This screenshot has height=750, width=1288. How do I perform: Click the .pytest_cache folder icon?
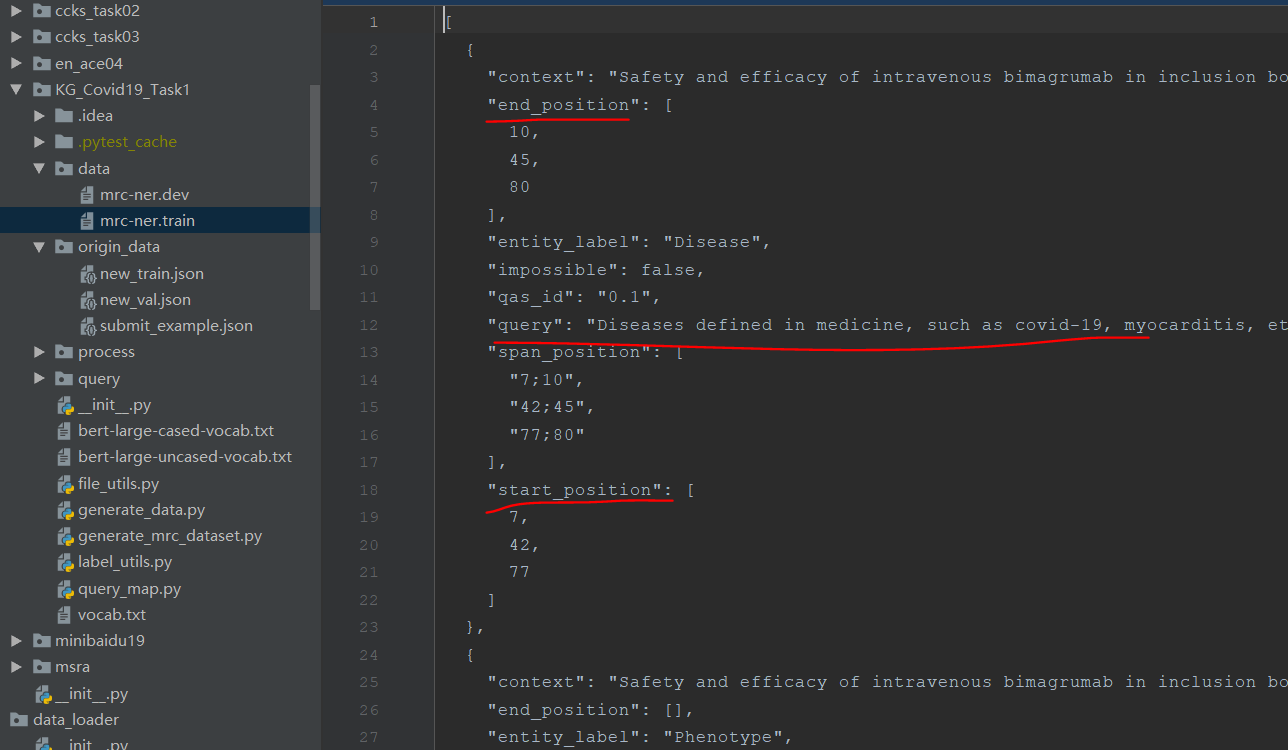[x=64, y=142]
